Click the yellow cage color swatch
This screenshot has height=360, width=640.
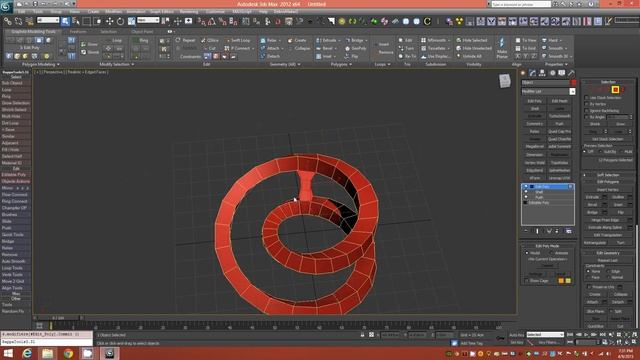pyautogui.click(x=568, y=281)
